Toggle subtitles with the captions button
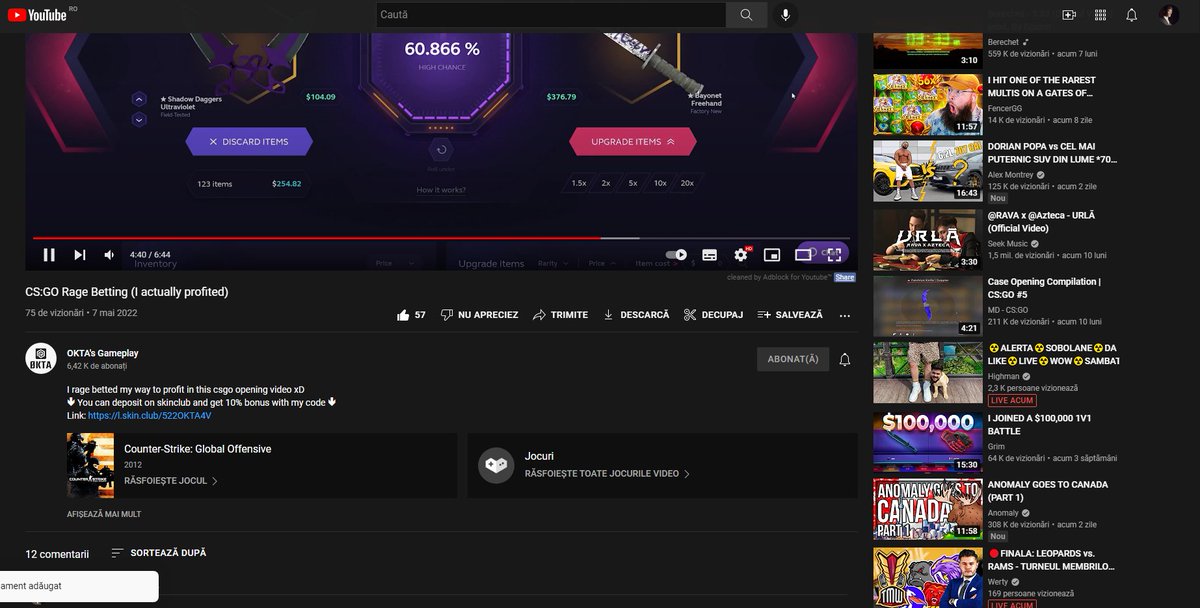 [x=709, y=255]
